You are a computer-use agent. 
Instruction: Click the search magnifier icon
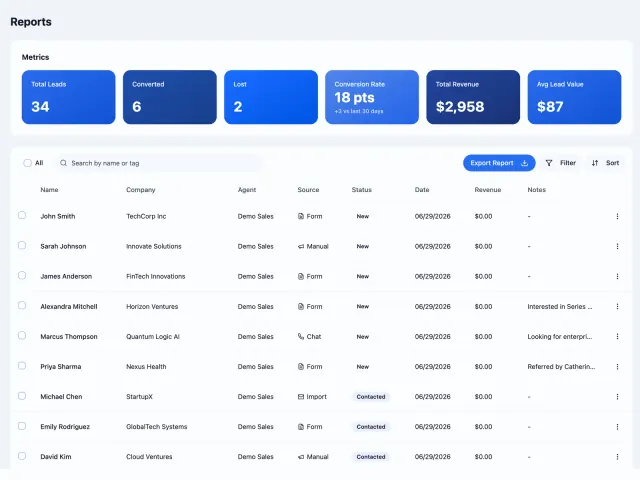[x=63, y=163]
